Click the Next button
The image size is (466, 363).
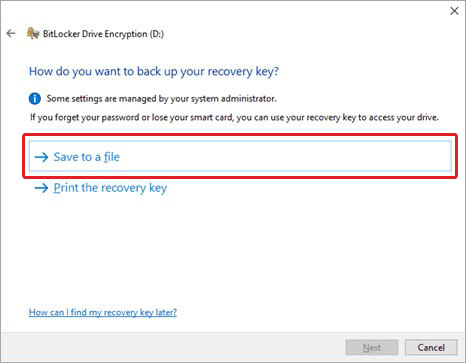(372, 348)
